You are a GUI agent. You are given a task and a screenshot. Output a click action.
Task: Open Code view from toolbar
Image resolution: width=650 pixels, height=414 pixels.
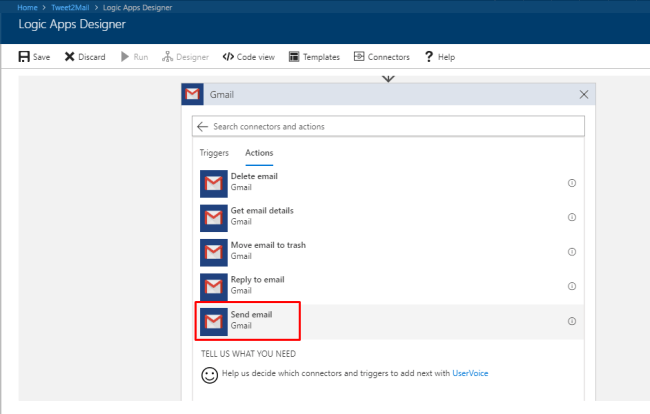(248, 57)
